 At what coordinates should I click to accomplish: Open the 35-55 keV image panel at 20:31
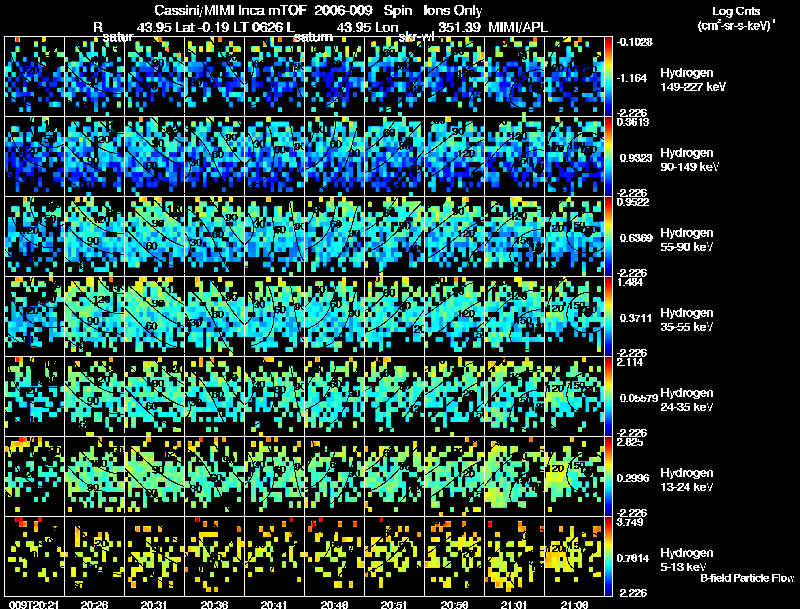pyautogui.click(x=155, y=317)
